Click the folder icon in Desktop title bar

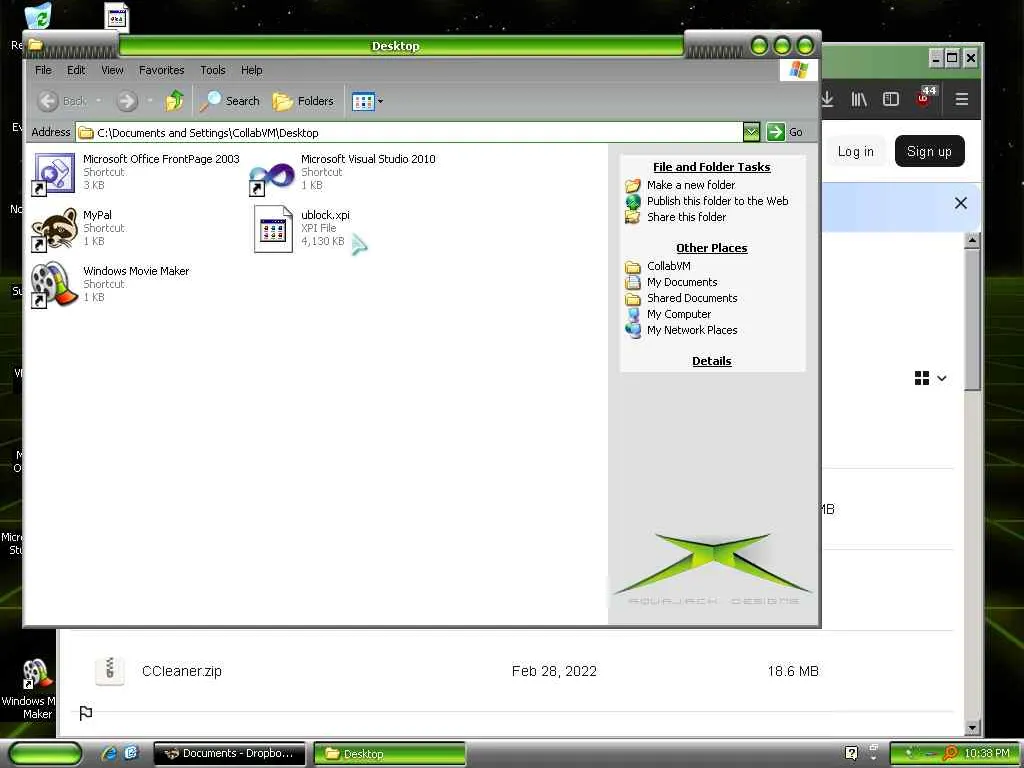coord(35,45)
